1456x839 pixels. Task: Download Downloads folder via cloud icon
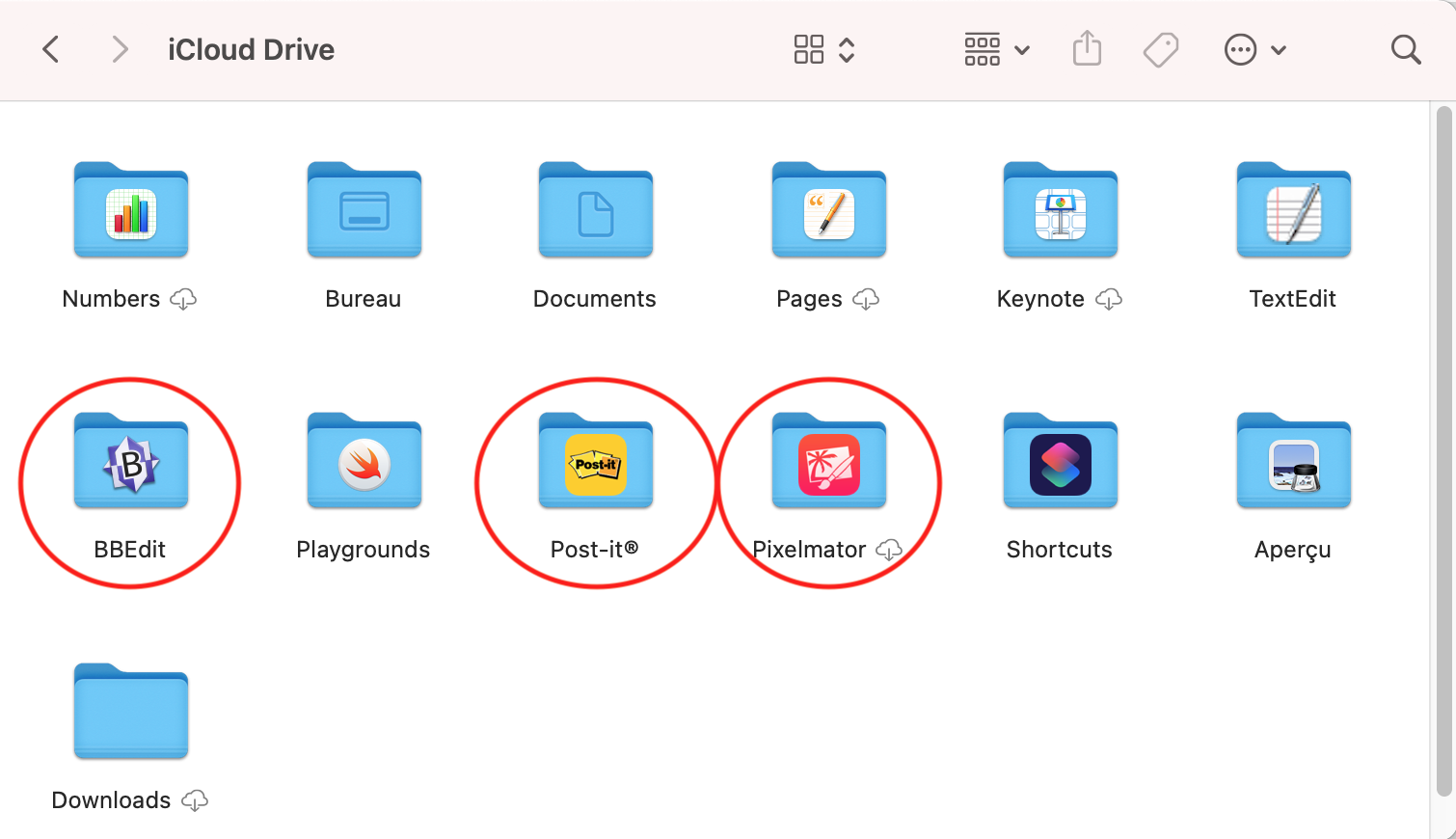(x=195, y=801)
